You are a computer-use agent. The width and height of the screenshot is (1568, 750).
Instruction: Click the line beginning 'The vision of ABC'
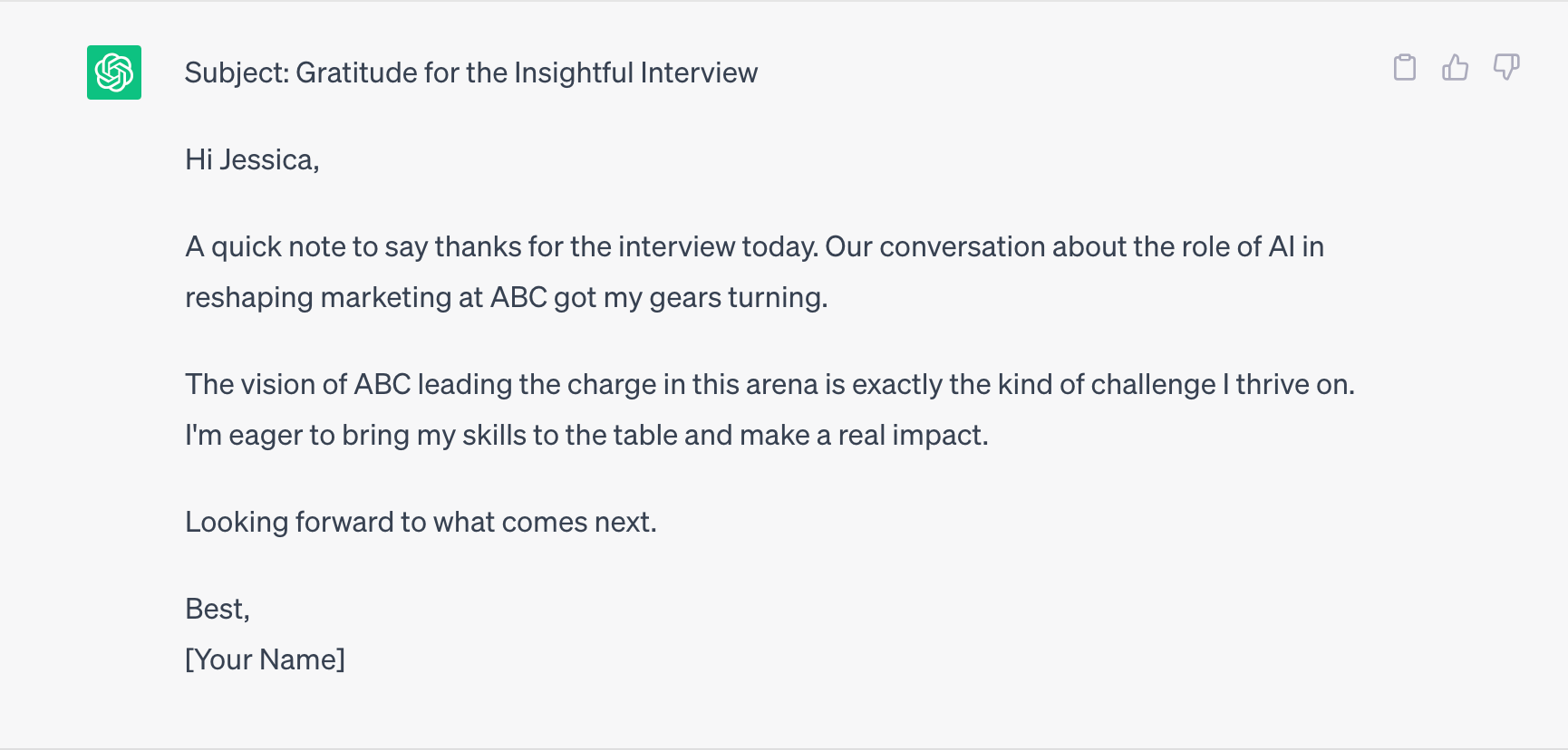click(769, 384)
